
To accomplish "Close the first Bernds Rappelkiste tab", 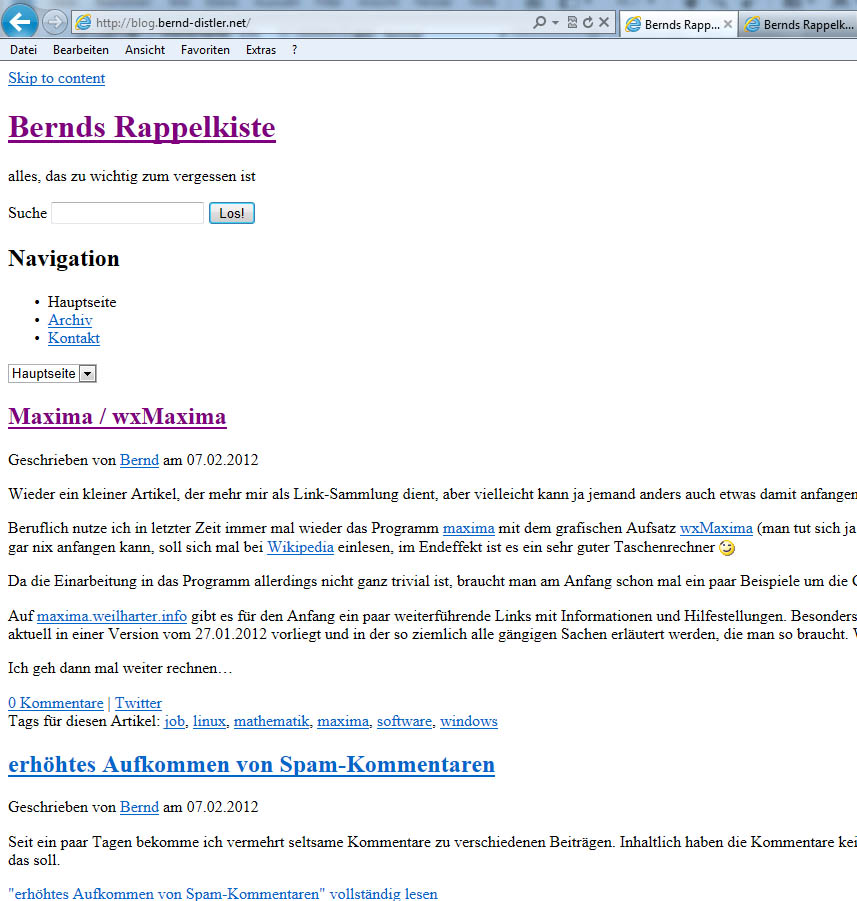I will click(x=728, y=25).
